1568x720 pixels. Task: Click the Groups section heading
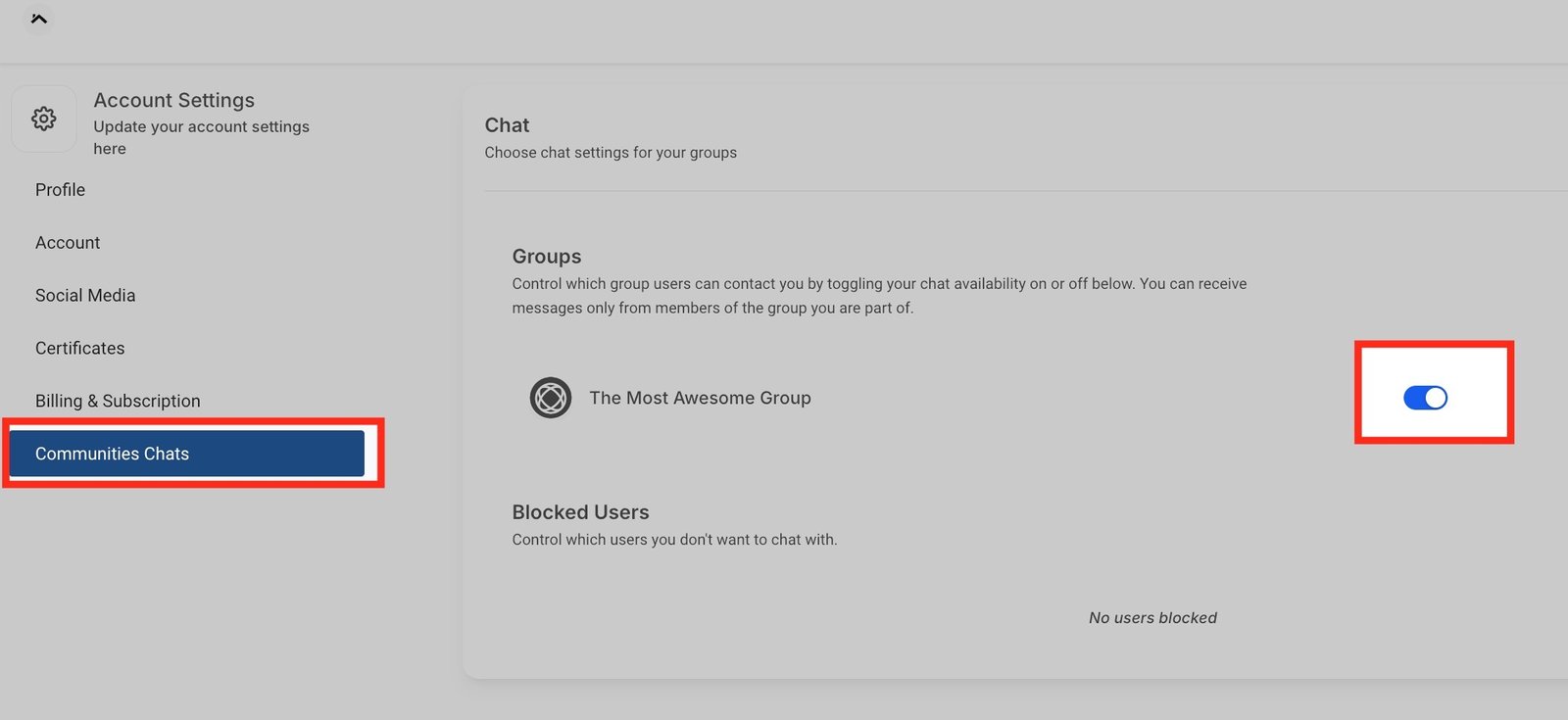point(546,257)
